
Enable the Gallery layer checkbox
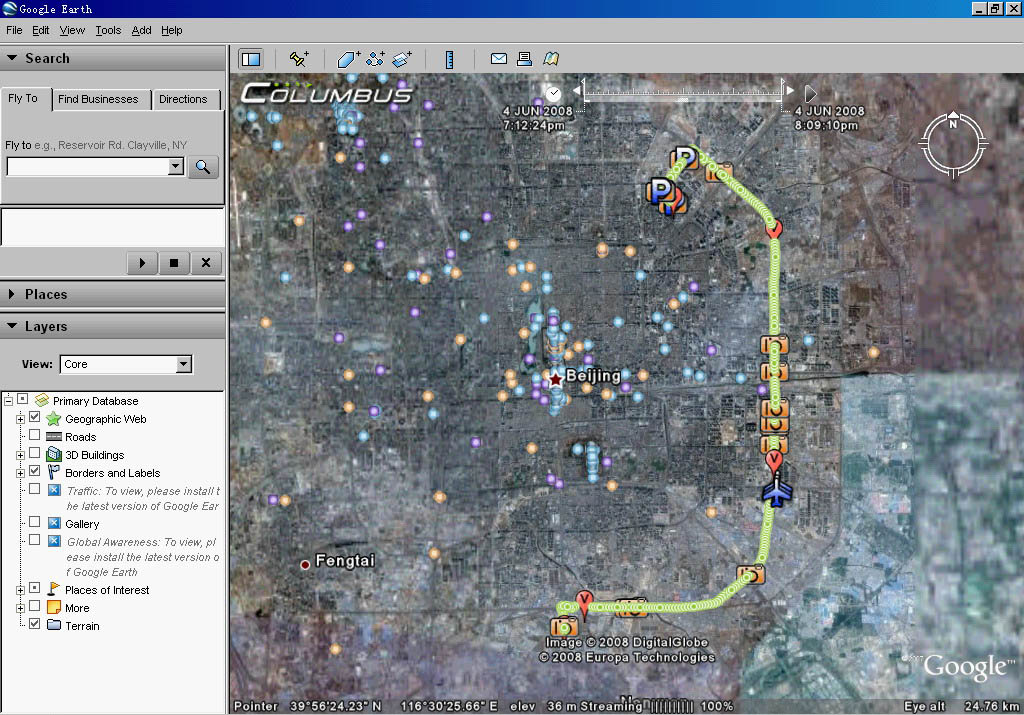[x=35, y=522]
